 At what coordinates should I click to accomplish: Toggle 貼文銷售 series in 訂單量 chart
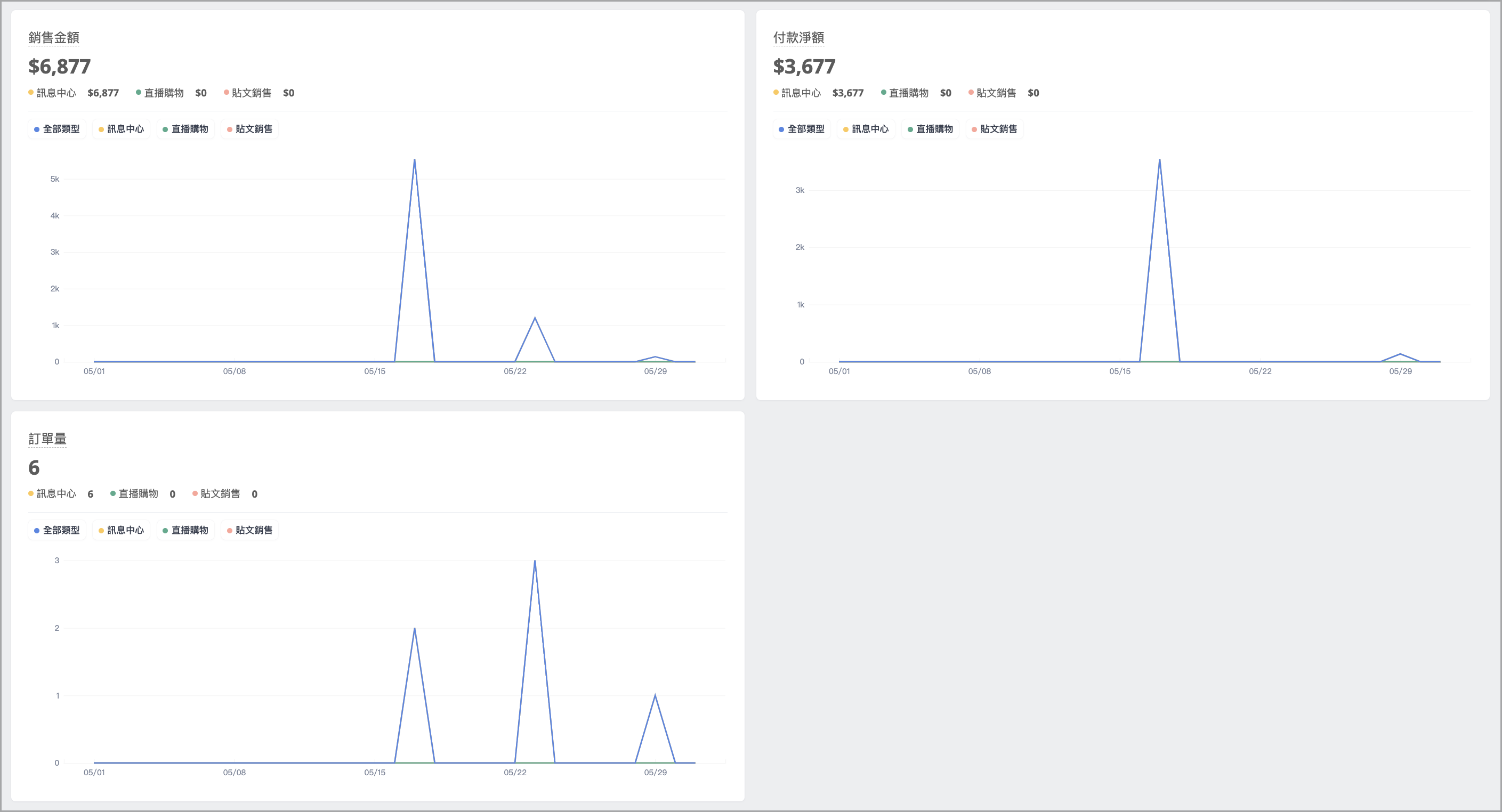pyautogui.click(x=249, y=530)
